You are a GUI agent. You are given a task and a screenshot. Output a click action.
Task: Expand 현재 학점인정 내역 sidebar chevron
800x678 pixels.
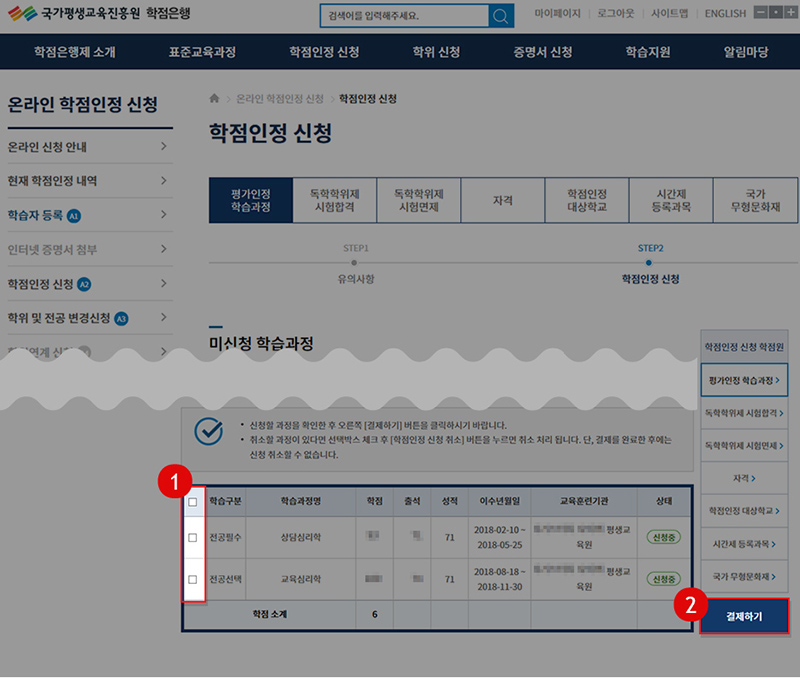point(163,181)
